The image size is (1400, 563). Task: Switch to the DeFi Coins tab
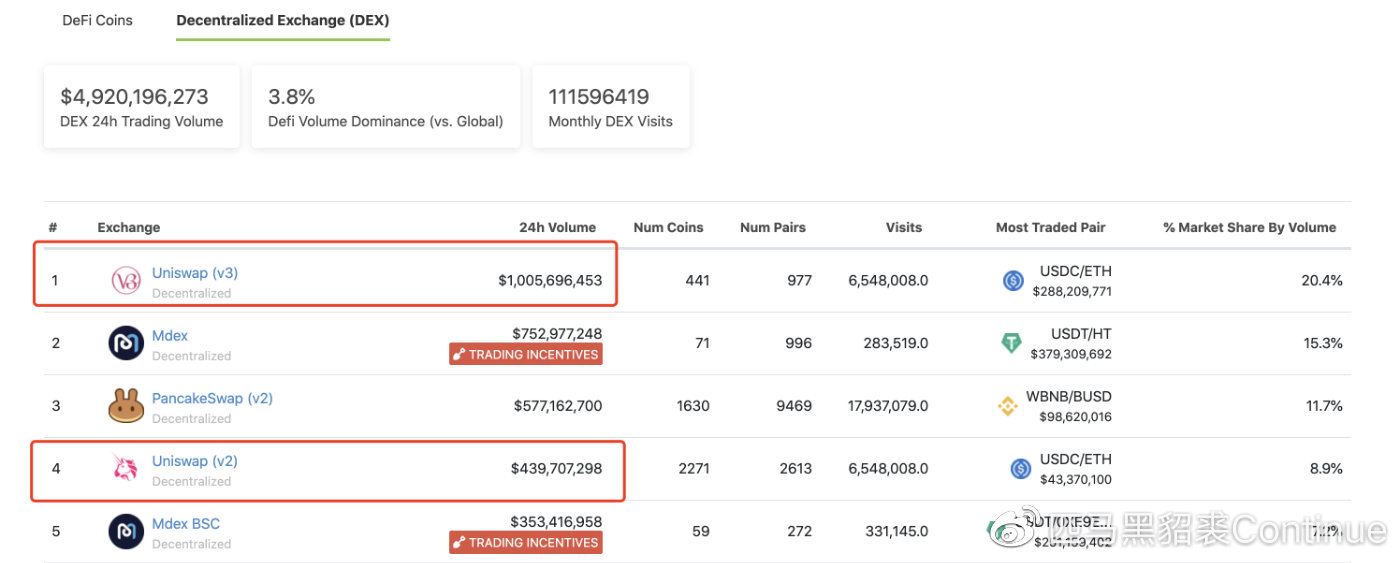coord(97,20)
